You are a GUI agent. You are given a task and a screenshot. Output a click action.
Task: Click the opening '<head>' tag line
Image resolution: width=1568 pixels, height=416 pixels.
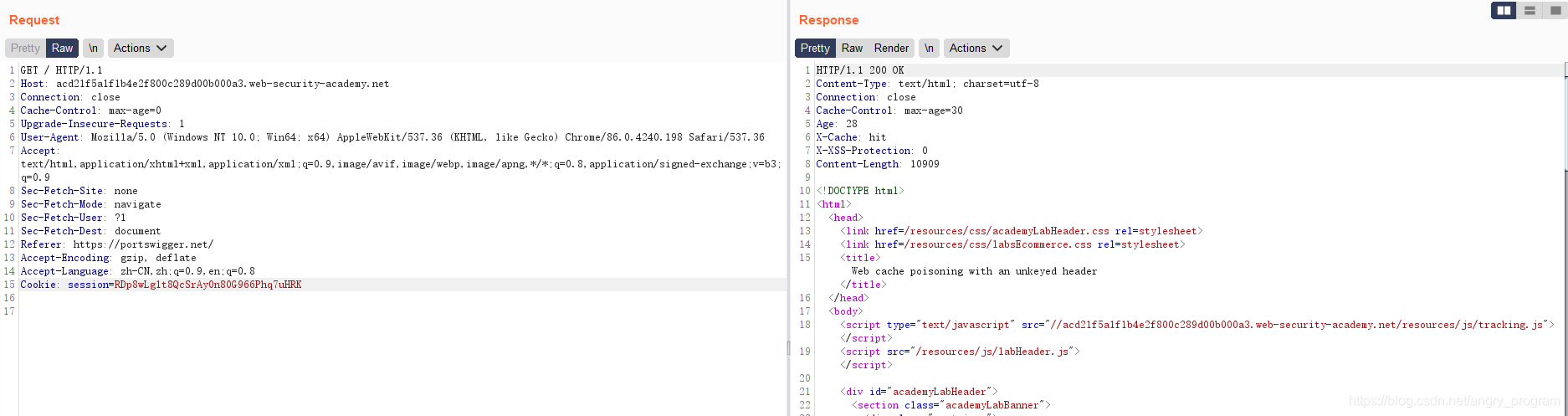click(x=846, y=218)
